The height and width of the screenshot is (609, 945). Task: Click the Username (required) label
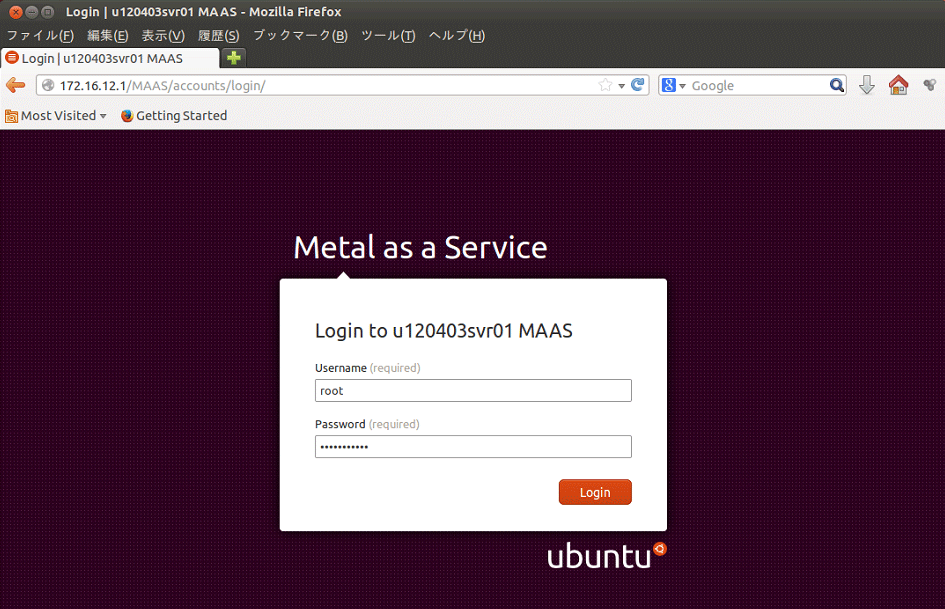click(x=368, y=368)
